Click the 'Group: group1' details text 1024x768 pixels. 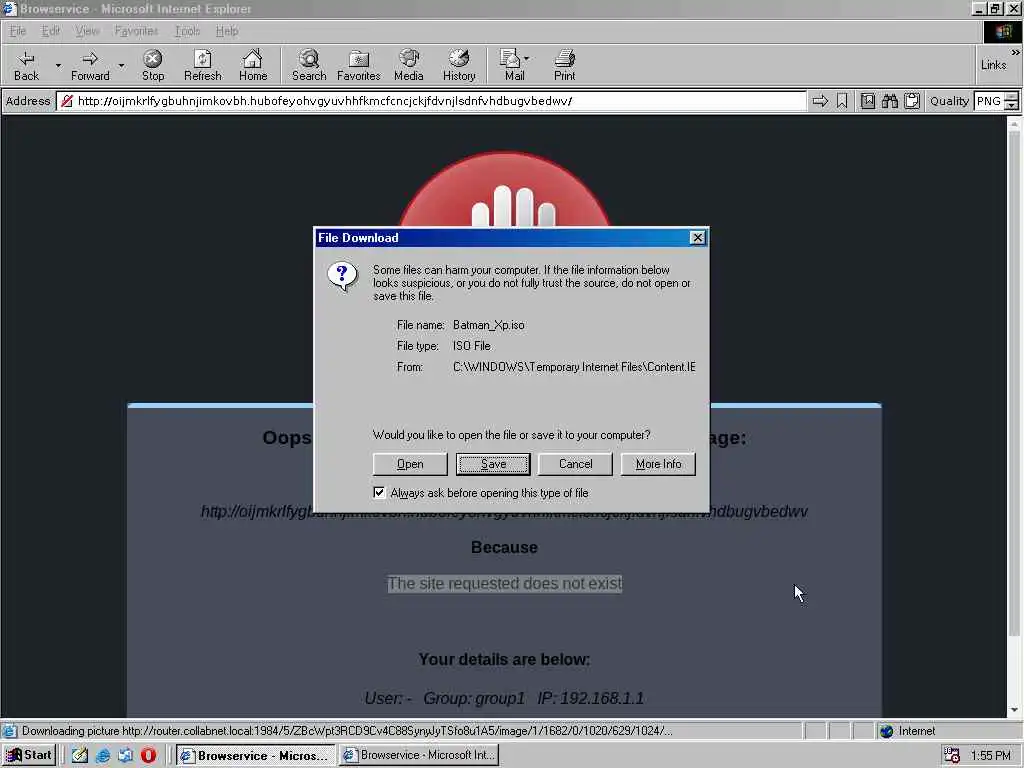point(473,698)
